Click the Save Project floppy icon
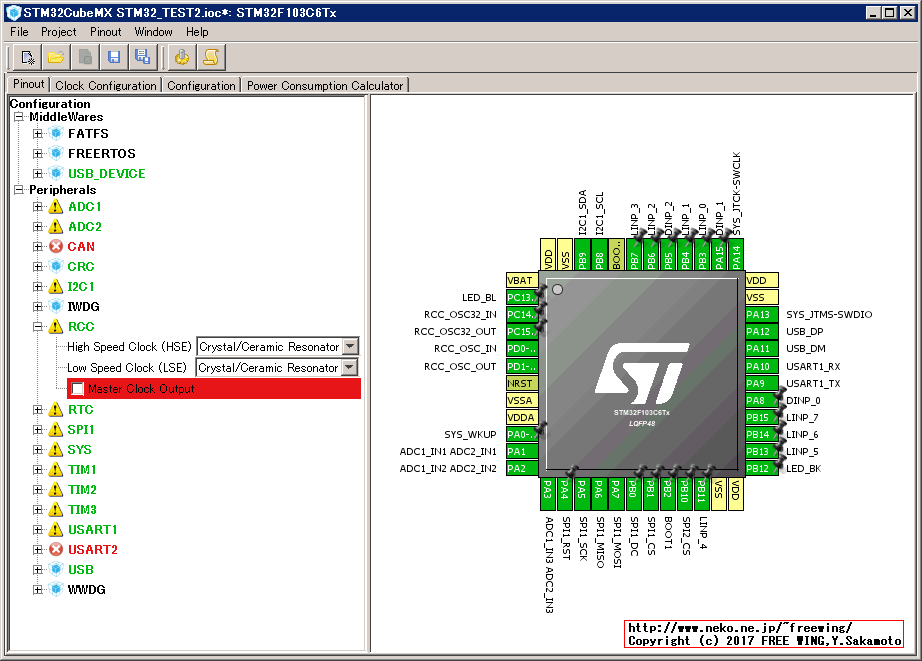 [x=113, y=57]
